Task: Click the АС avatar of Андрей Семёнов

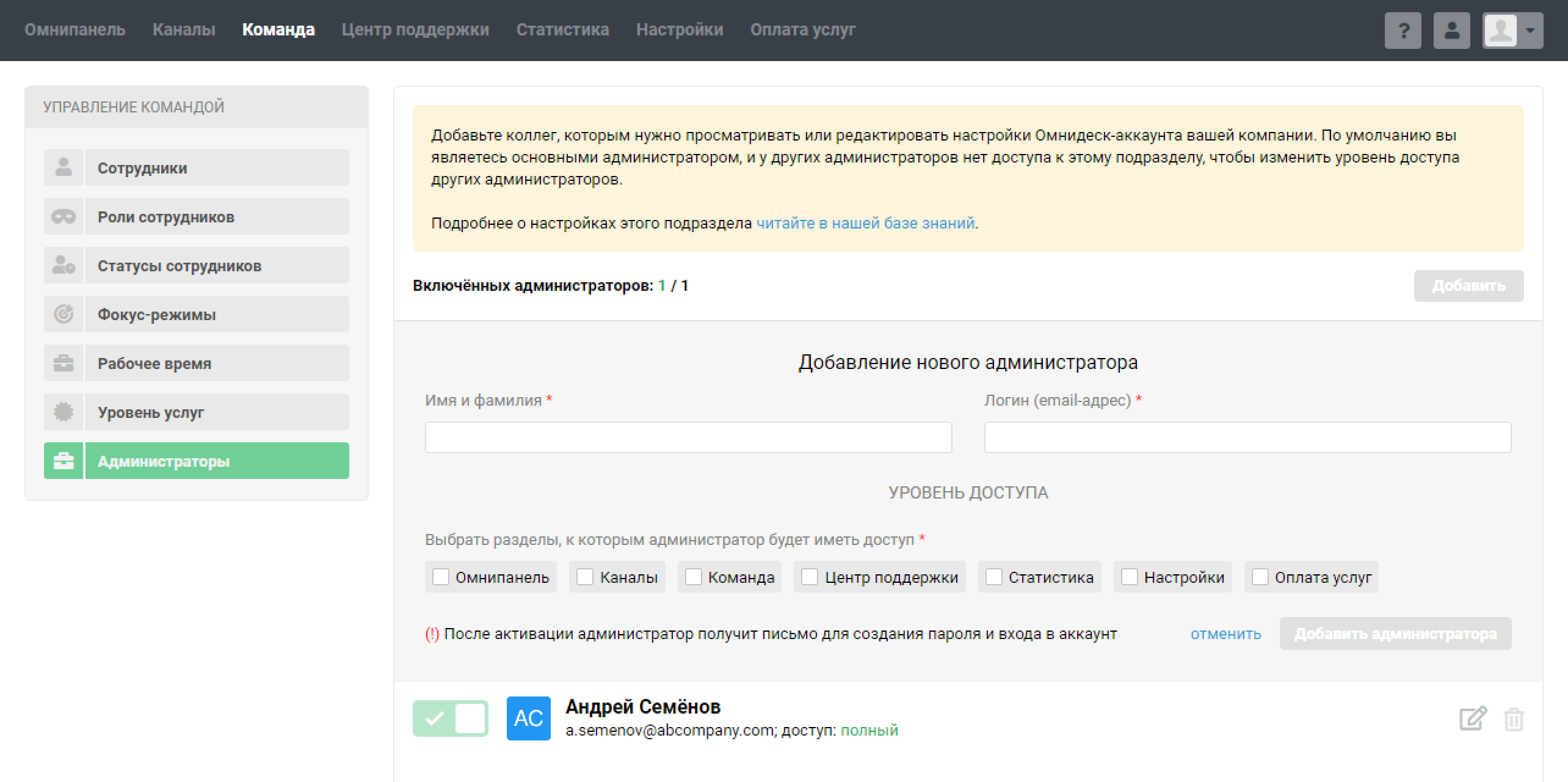Action: tap(529, 718)
